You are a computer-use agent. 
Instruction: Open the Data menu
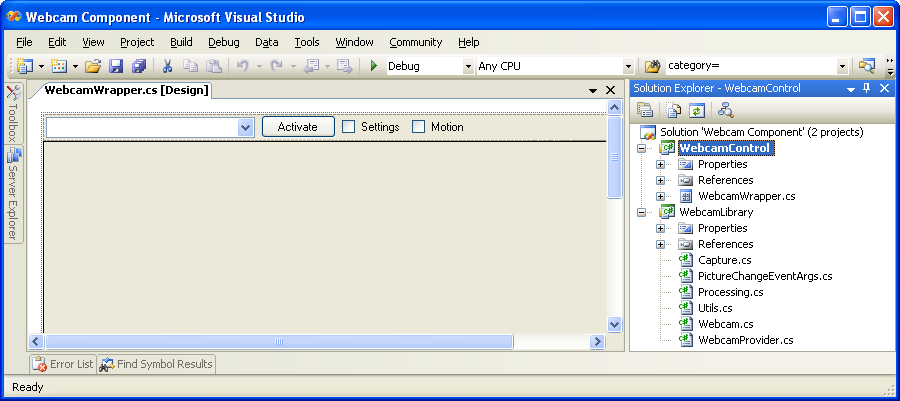pos(267,42)
